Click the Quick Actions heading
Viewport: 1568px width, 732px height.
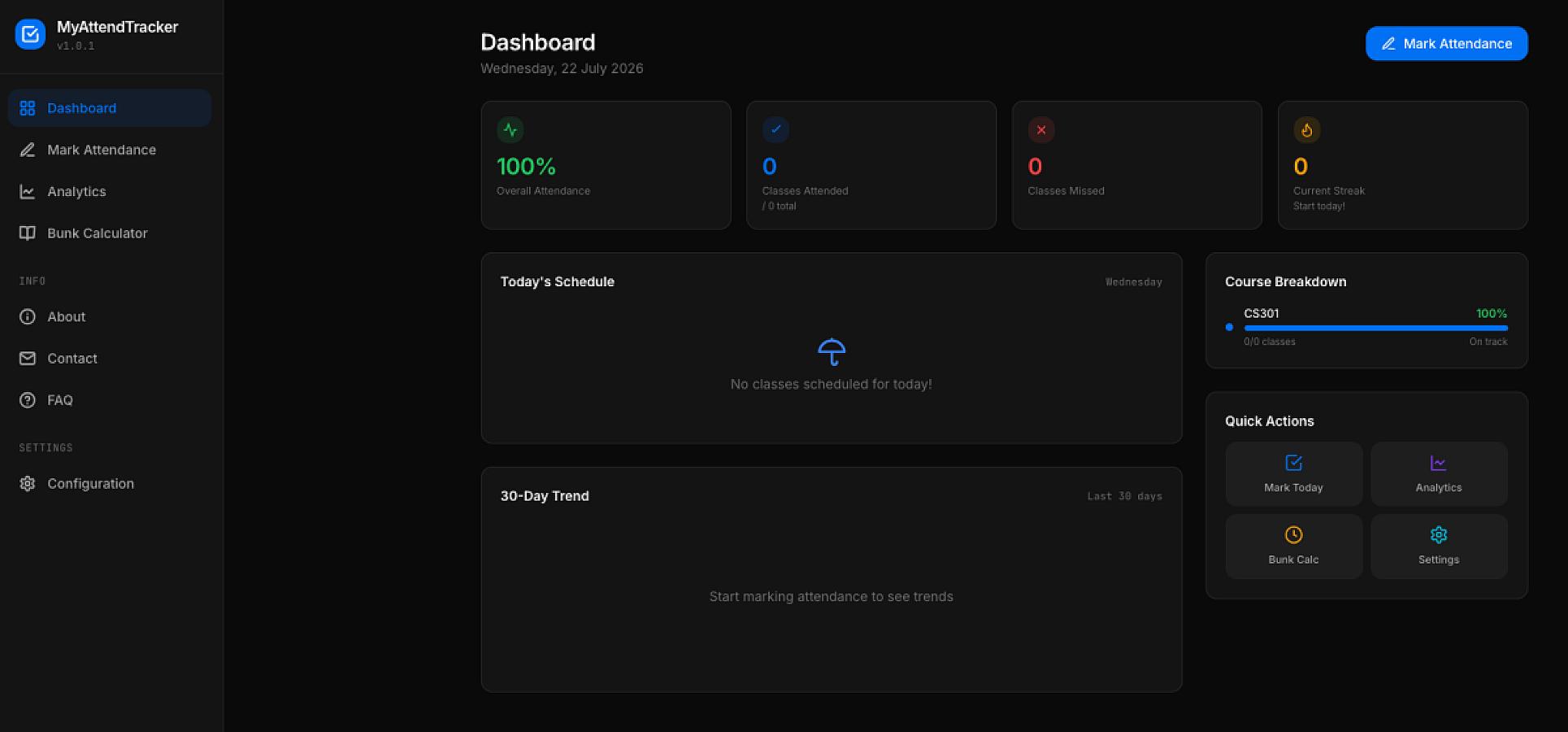pyautogui.click(x=1270, y=421)
